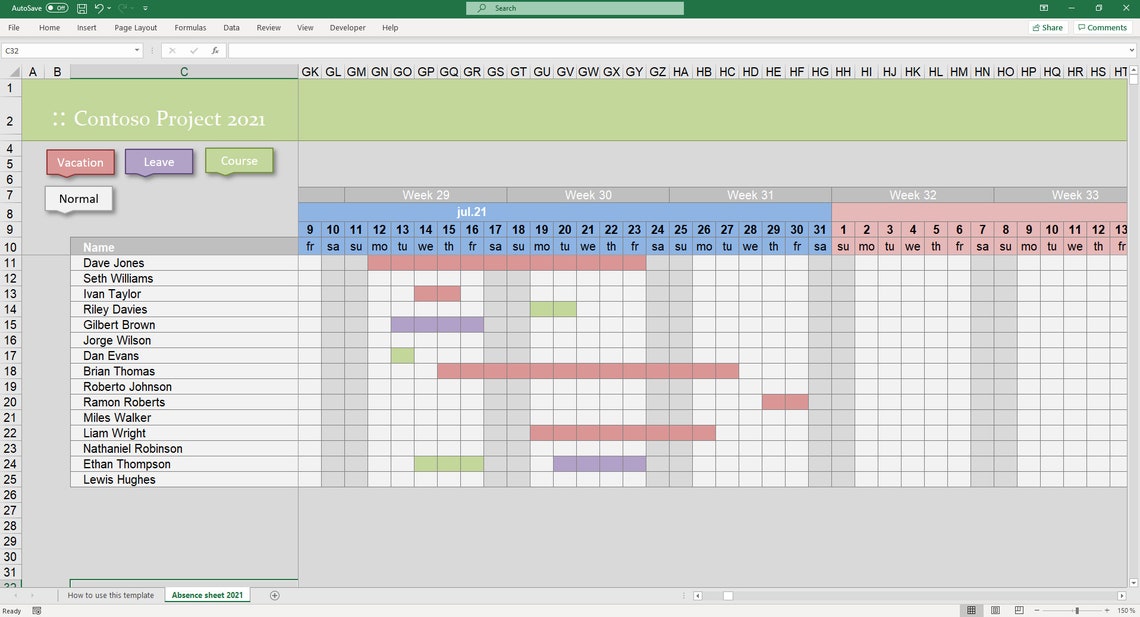
Task: Switch to the Formulas ribbon tab
Action: point(190,27)
